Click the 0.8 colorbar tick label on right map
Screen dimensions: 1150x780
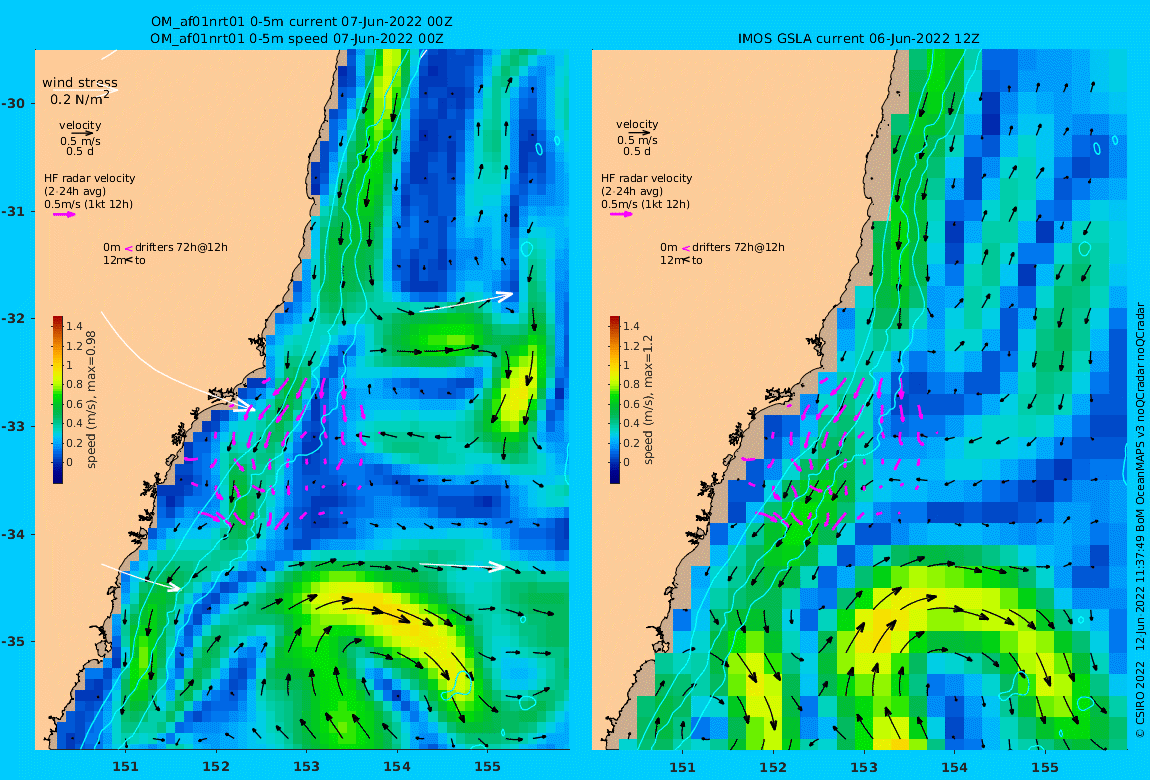click(x=631, y=384)
